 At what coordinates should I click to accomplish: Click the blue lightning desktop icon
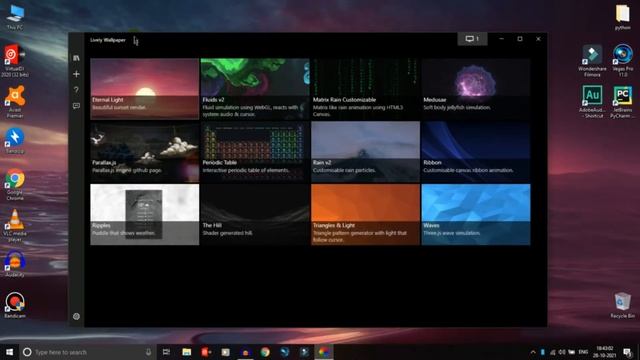point(15,141)
